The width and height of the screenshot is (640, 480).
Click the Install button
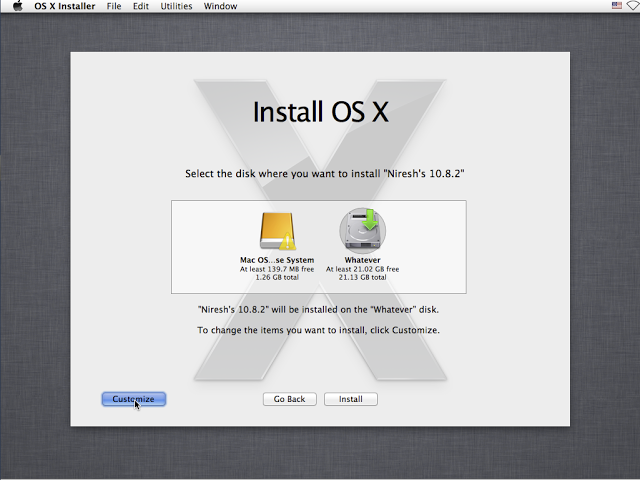pyautogui.click(x=350, y=399)
